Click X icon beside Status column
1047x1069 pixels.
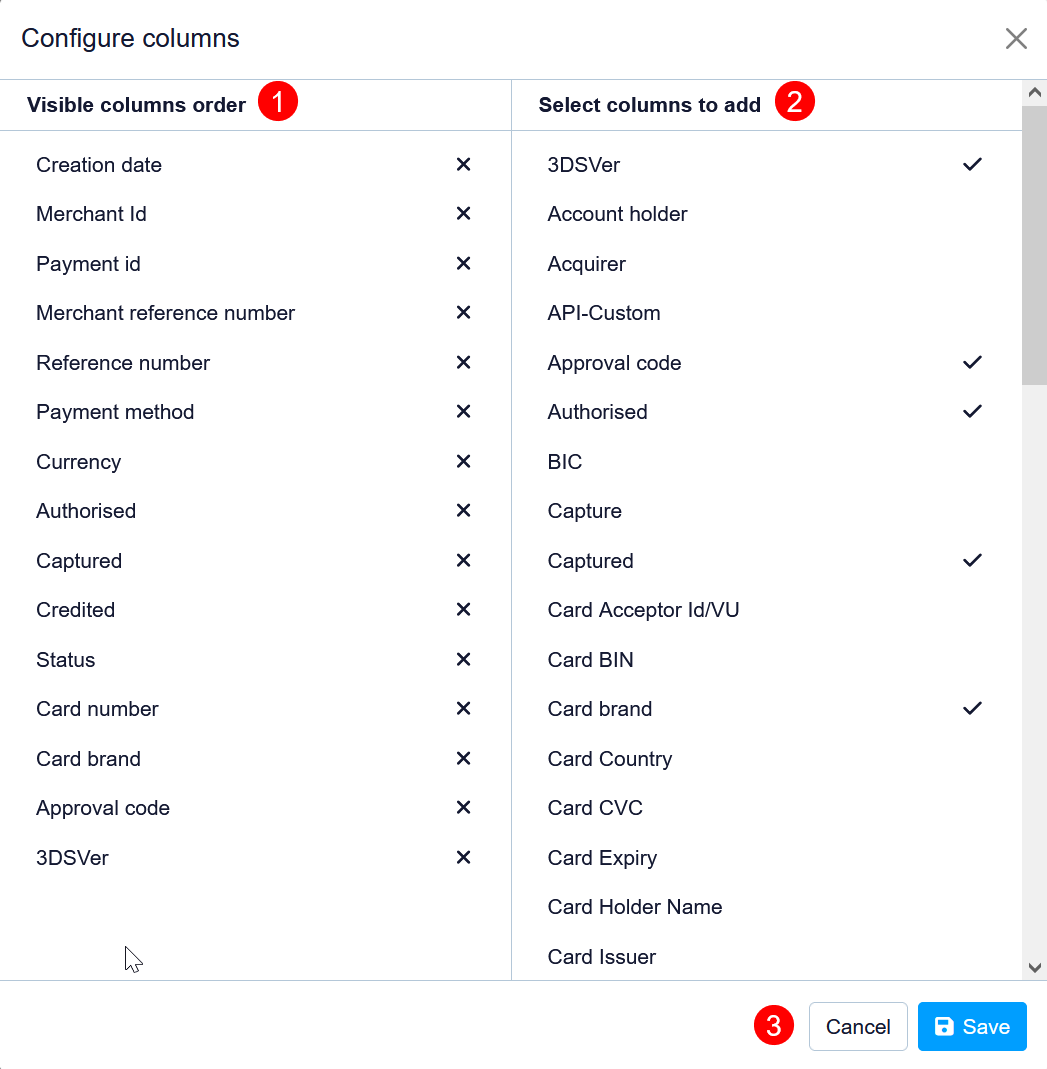point(463,659)
